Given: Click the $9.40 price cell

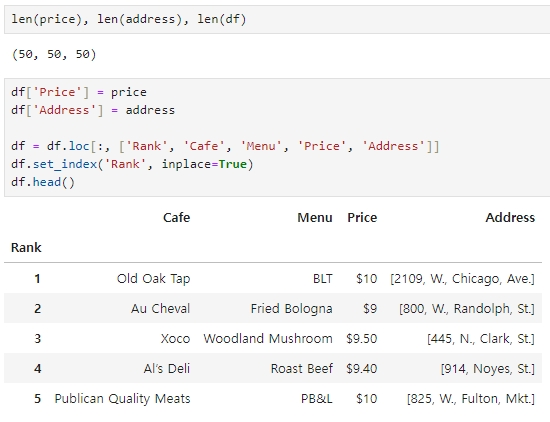Looking at the screenshot, I should 361,369.
